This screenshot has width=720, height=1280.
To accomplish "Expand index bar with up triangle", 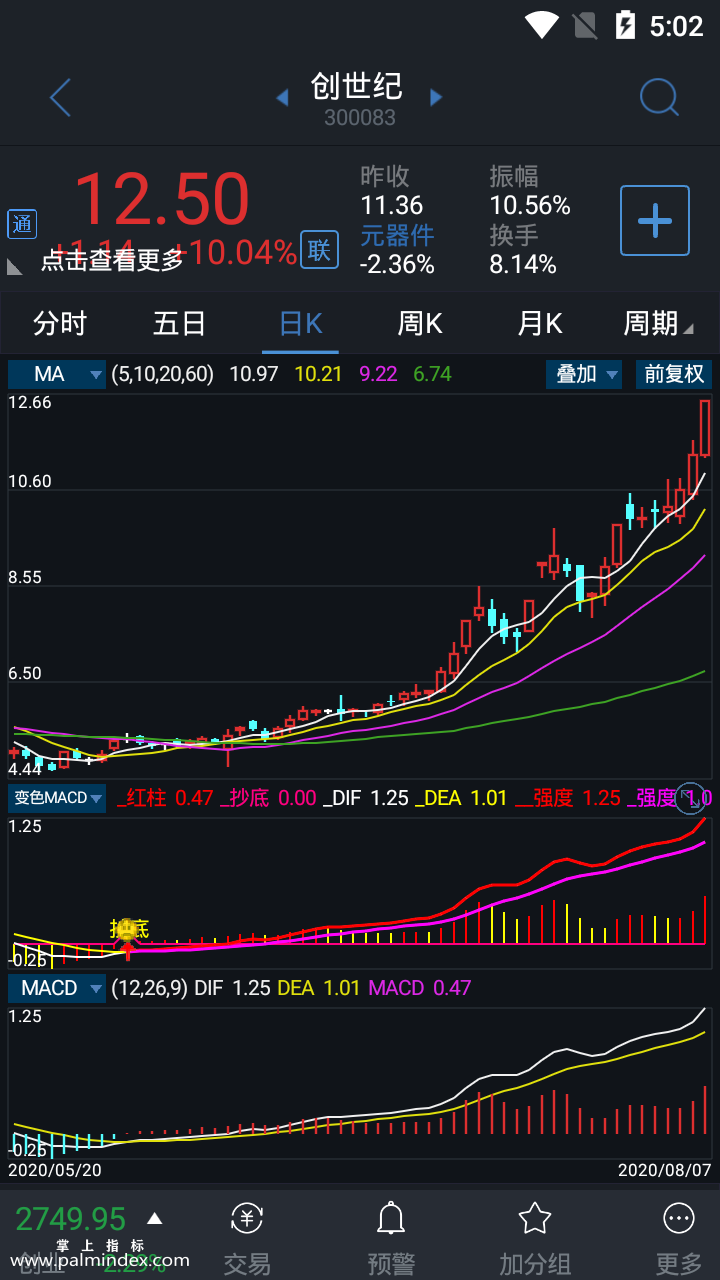I will click(x=154, y=1219).
